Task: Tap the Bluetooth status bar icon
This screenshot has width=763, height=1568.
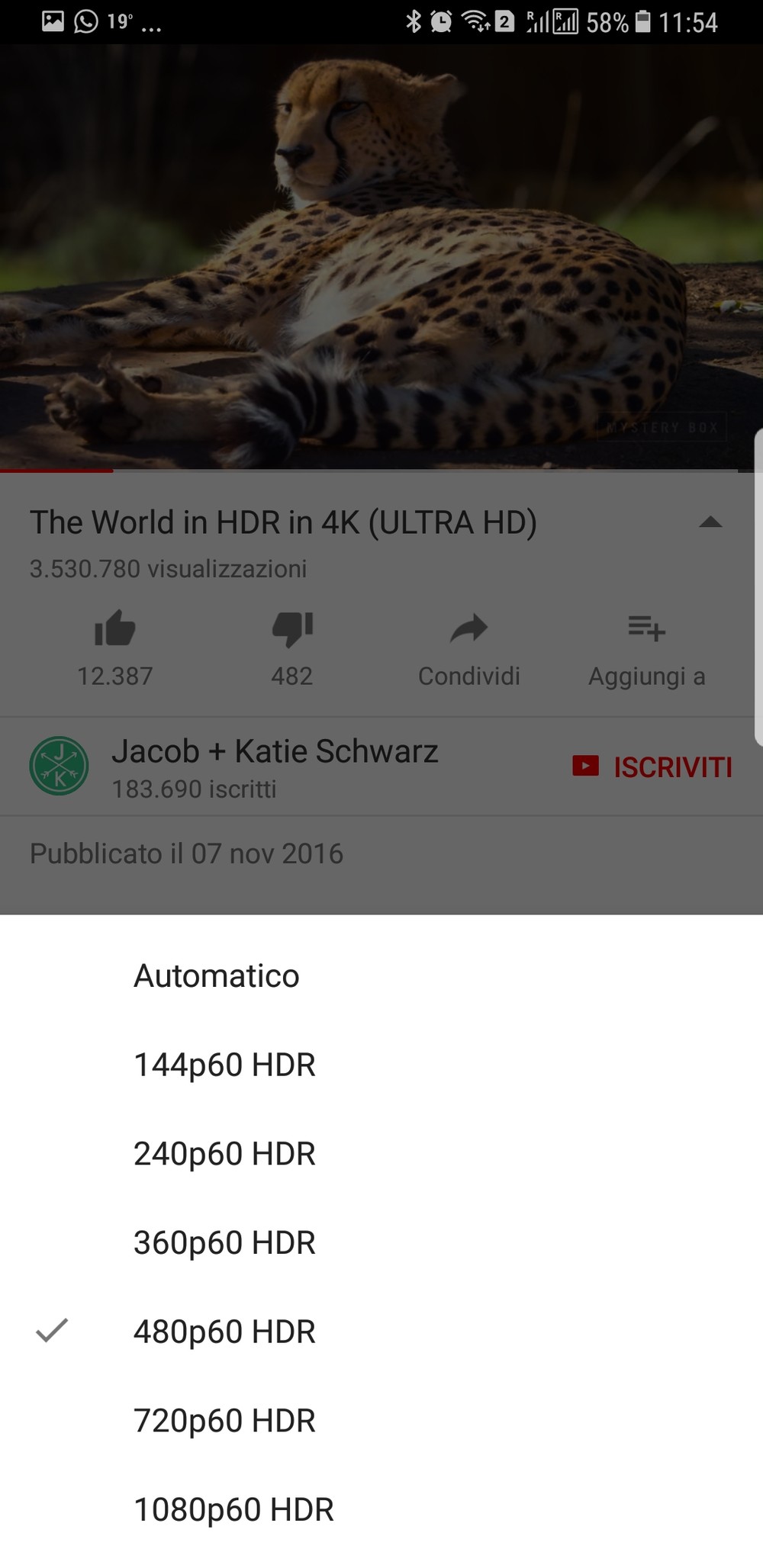Action: 413,21
